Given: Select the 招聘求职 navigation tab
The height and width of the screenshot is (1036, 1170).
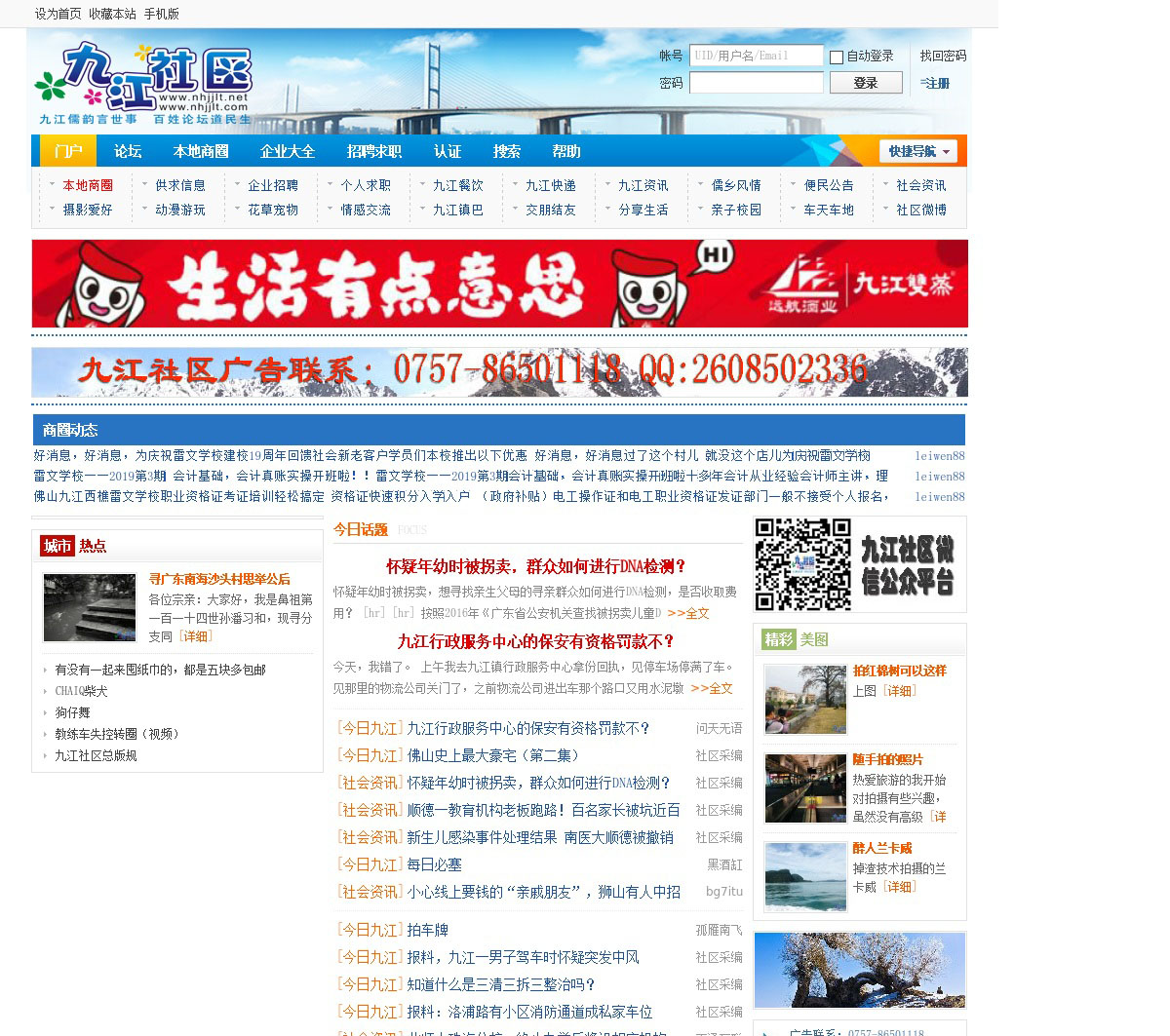Looking at the screenshot, I should [374, 151].
